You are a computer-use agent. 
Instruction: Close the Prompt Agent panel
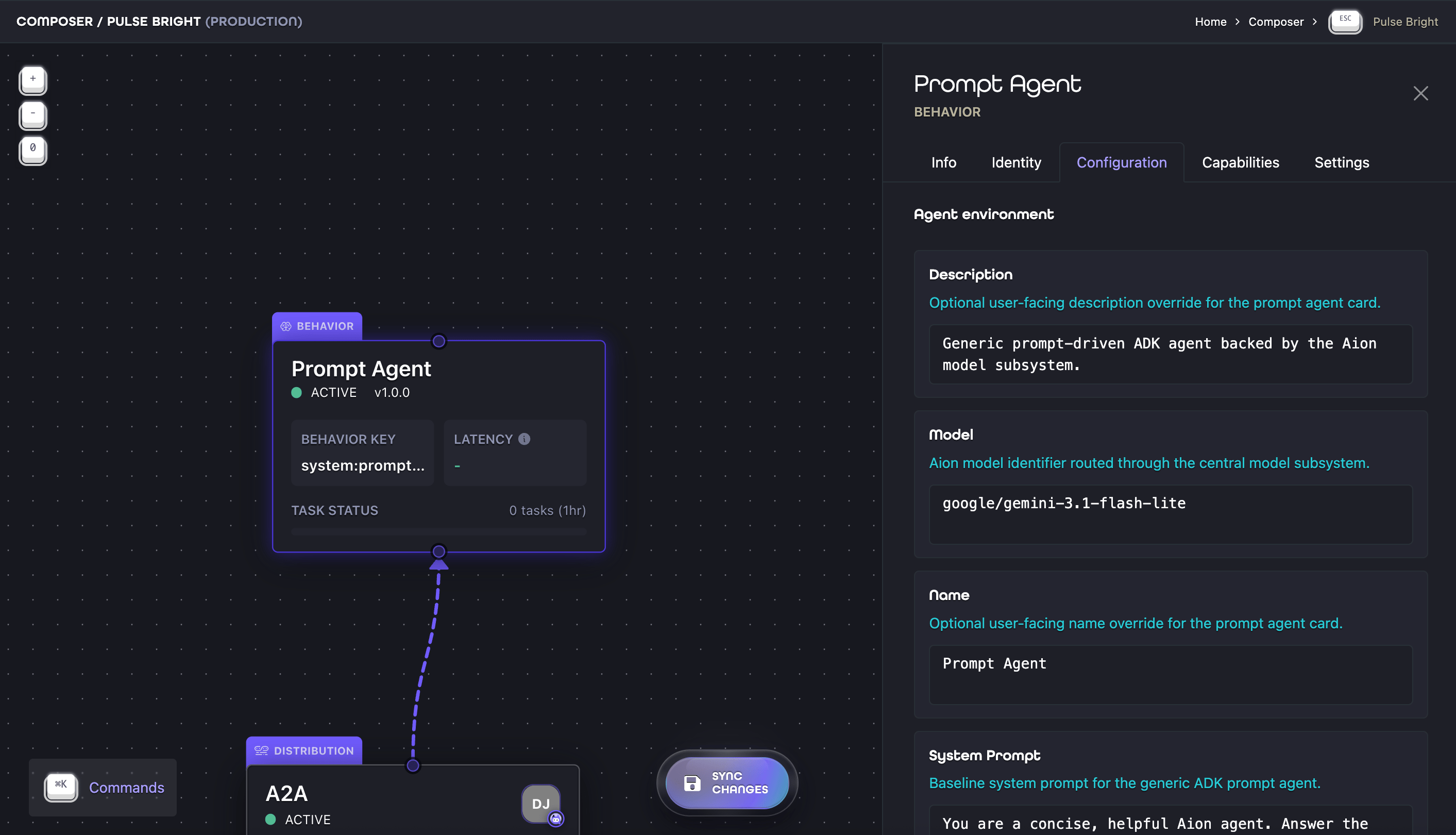pos(1420,93)
